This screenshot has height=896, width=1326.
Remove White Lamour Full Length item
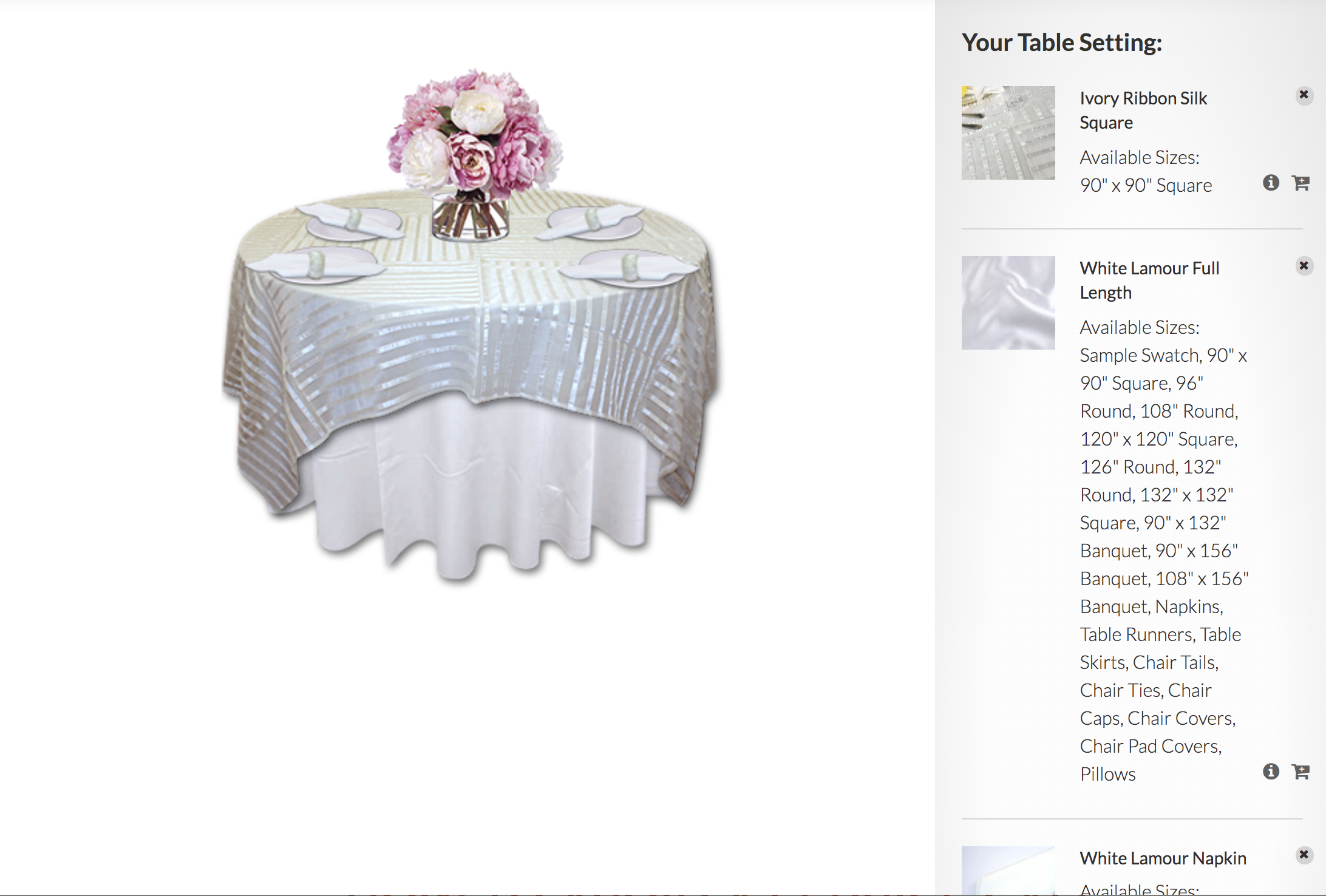tap(1304, 266)
